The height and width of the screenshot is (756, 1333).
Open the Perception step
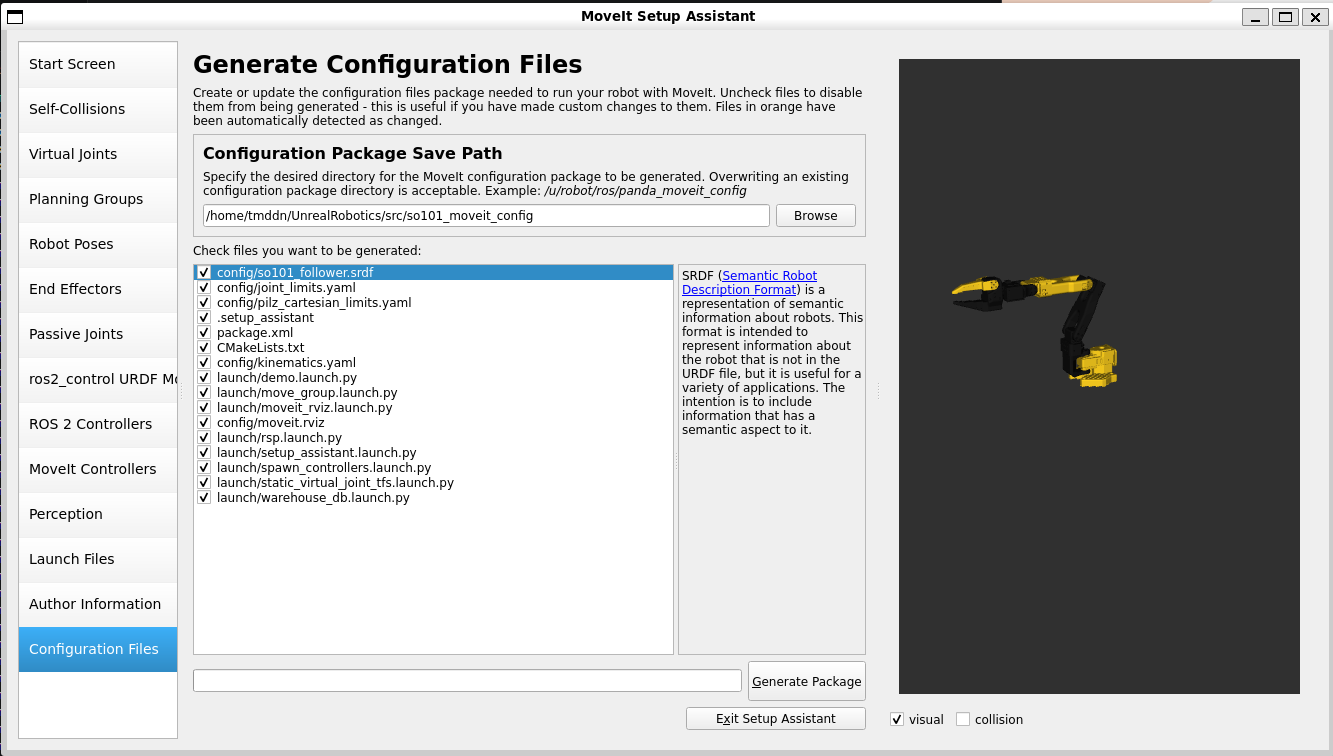[x=98, y=514]
